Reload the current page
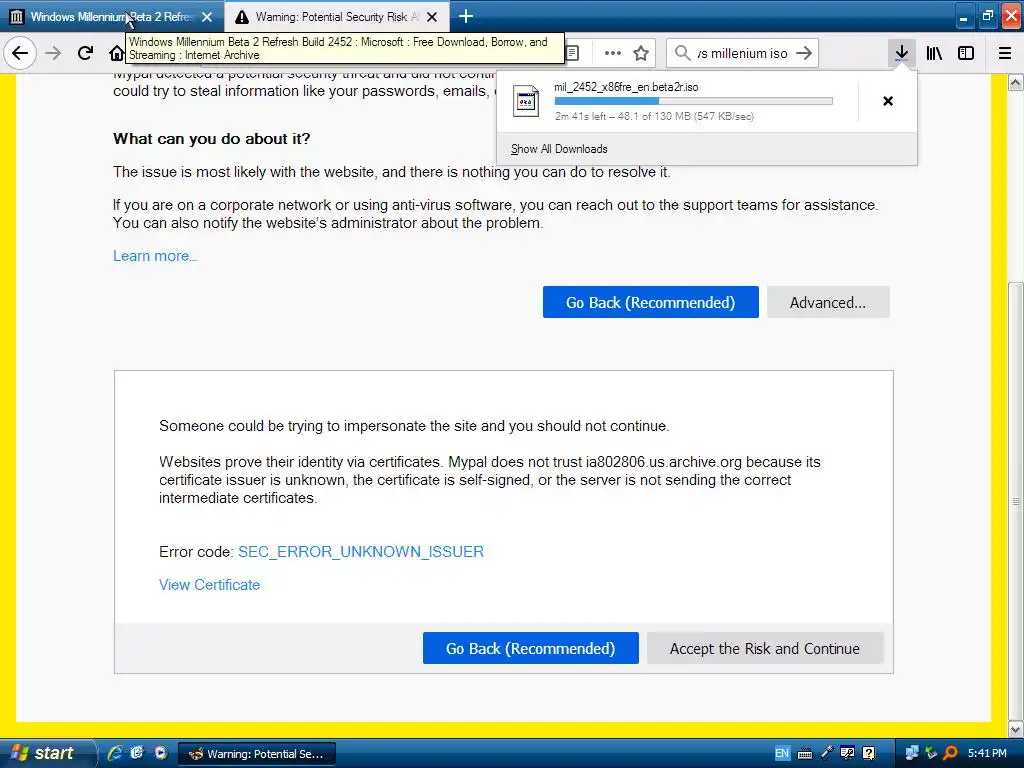 (x=85, y=53)
